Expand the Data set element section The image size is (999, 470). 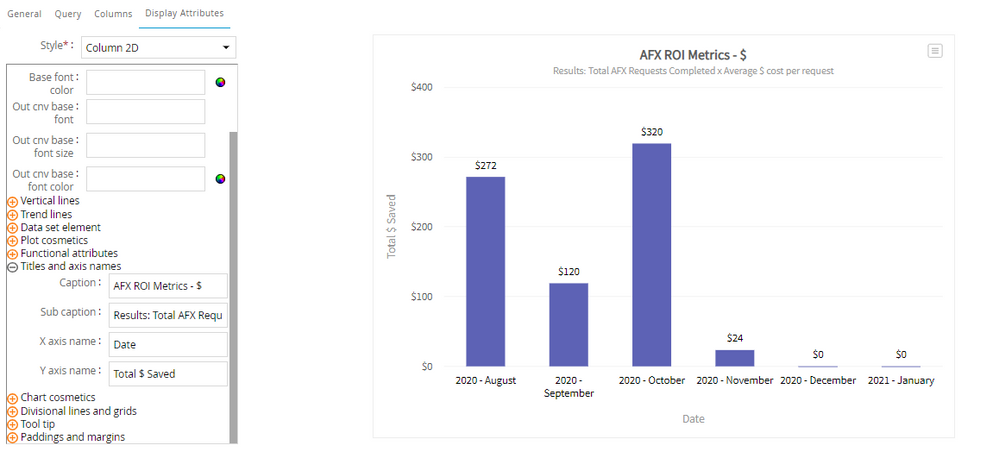(13, 227)
